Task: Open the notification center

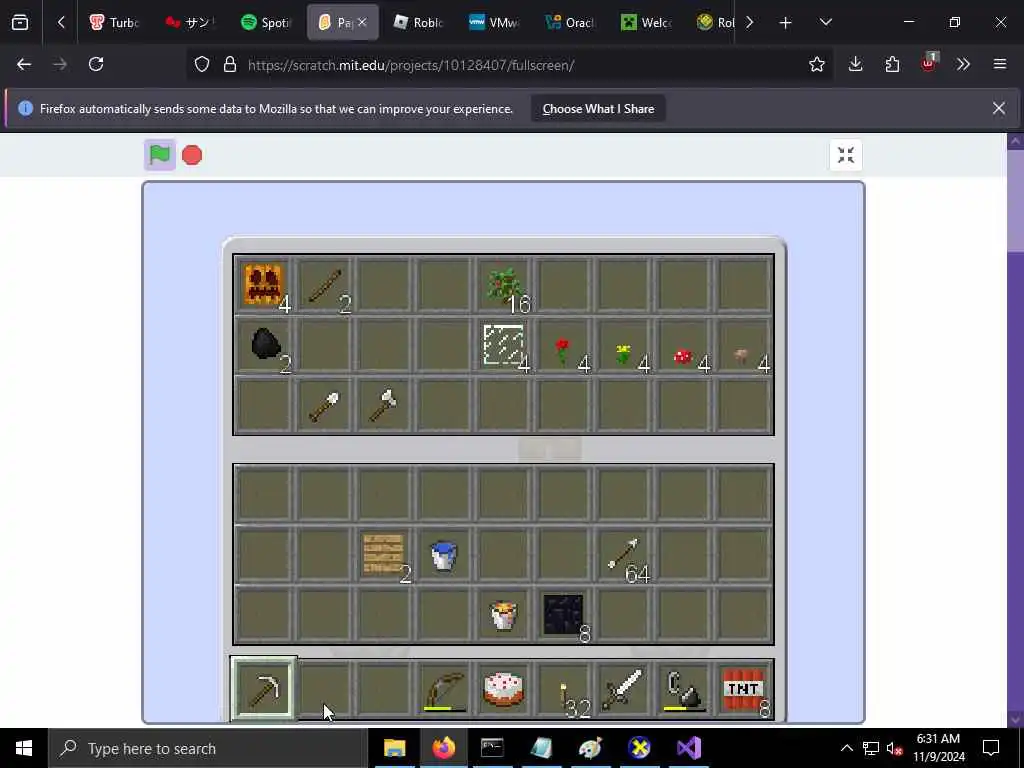Action: 991,748
